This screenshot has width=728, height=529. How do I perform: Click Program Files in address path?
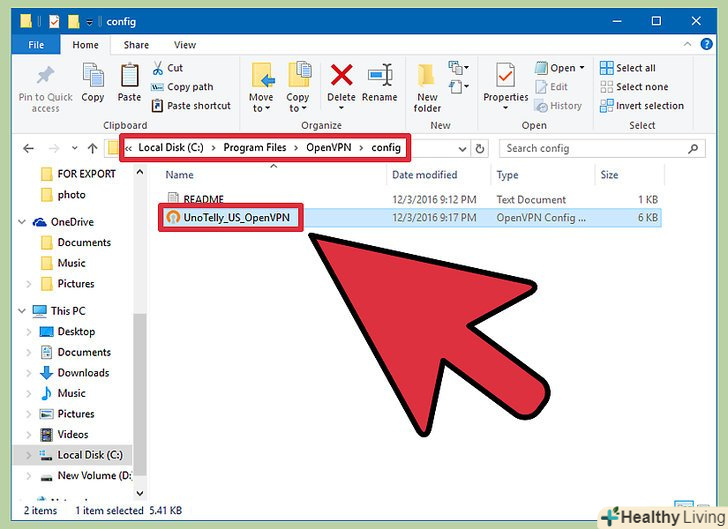pos(255,148)
